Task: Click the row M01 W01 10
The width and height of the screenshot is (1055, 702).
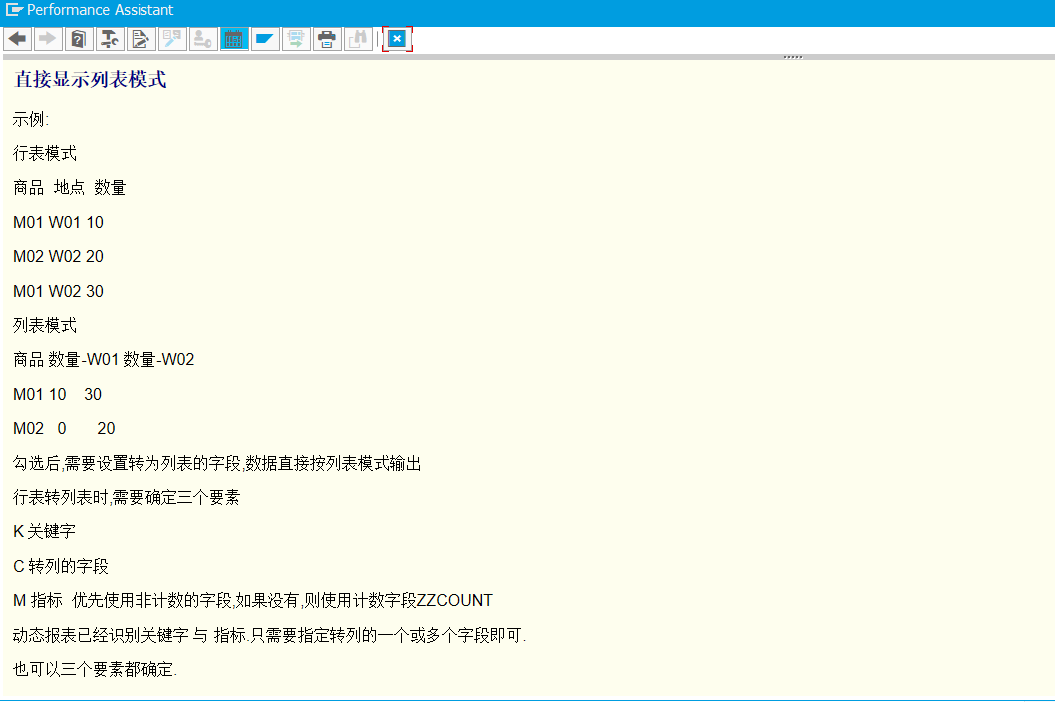Action: point(59,222)
